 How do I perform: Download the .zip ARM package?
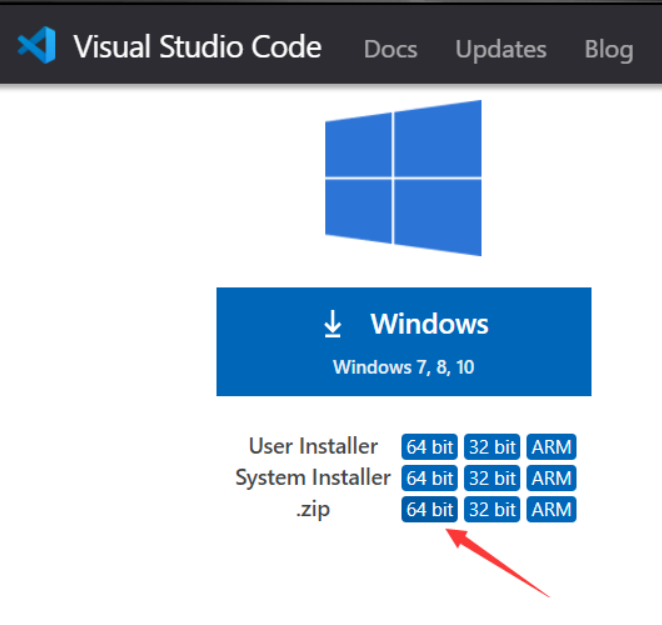point(552,510)
